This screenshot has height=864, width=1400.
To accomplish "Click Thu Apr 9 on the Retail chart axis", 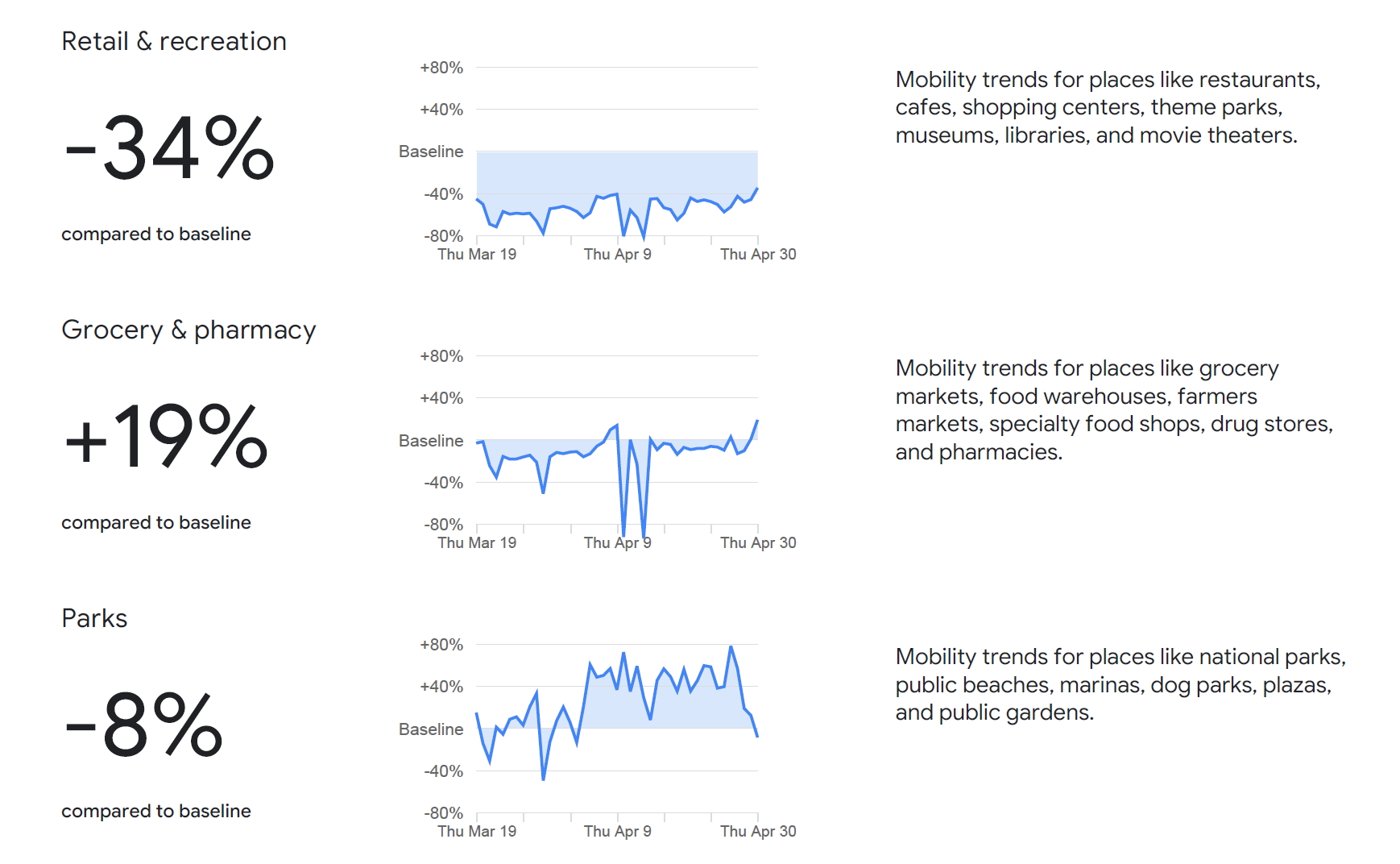I will tap(617, 254).
